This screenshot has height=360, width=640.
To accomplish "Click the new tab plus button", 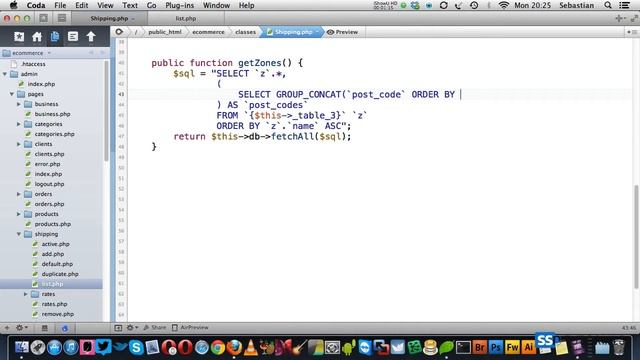I will pyautogui.click(x=619, y=18).
